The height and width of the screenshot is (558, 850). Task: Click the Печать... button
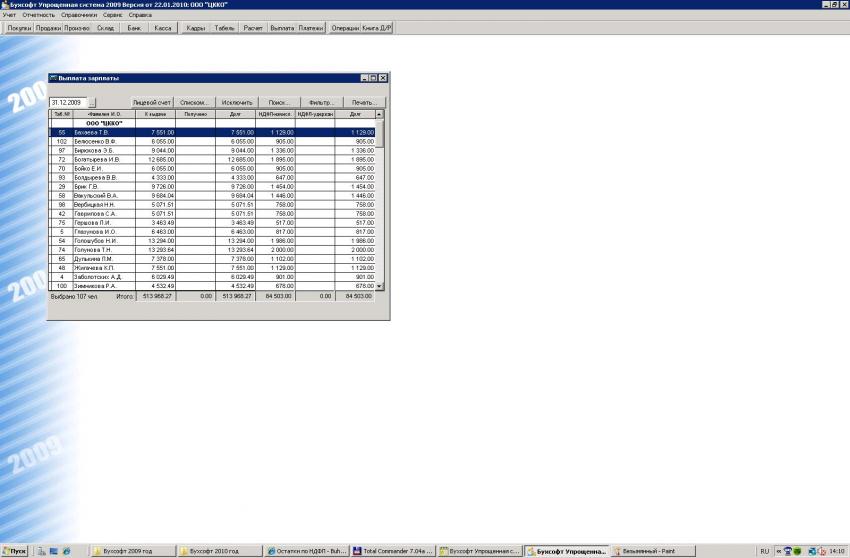click(364, 102)
